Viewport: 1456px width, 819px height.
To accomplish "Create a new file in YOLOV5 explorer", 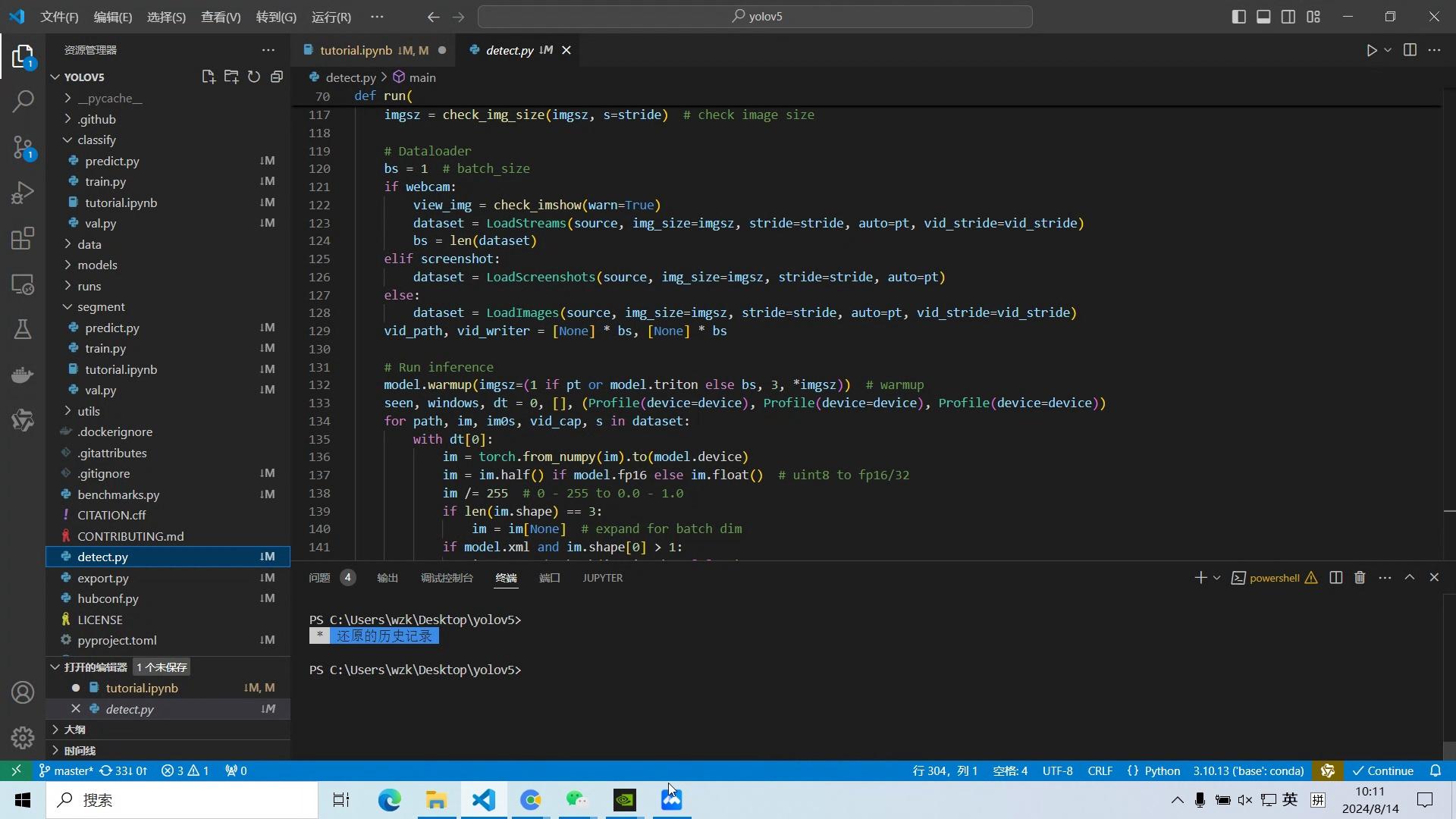I will pos(209,77).
